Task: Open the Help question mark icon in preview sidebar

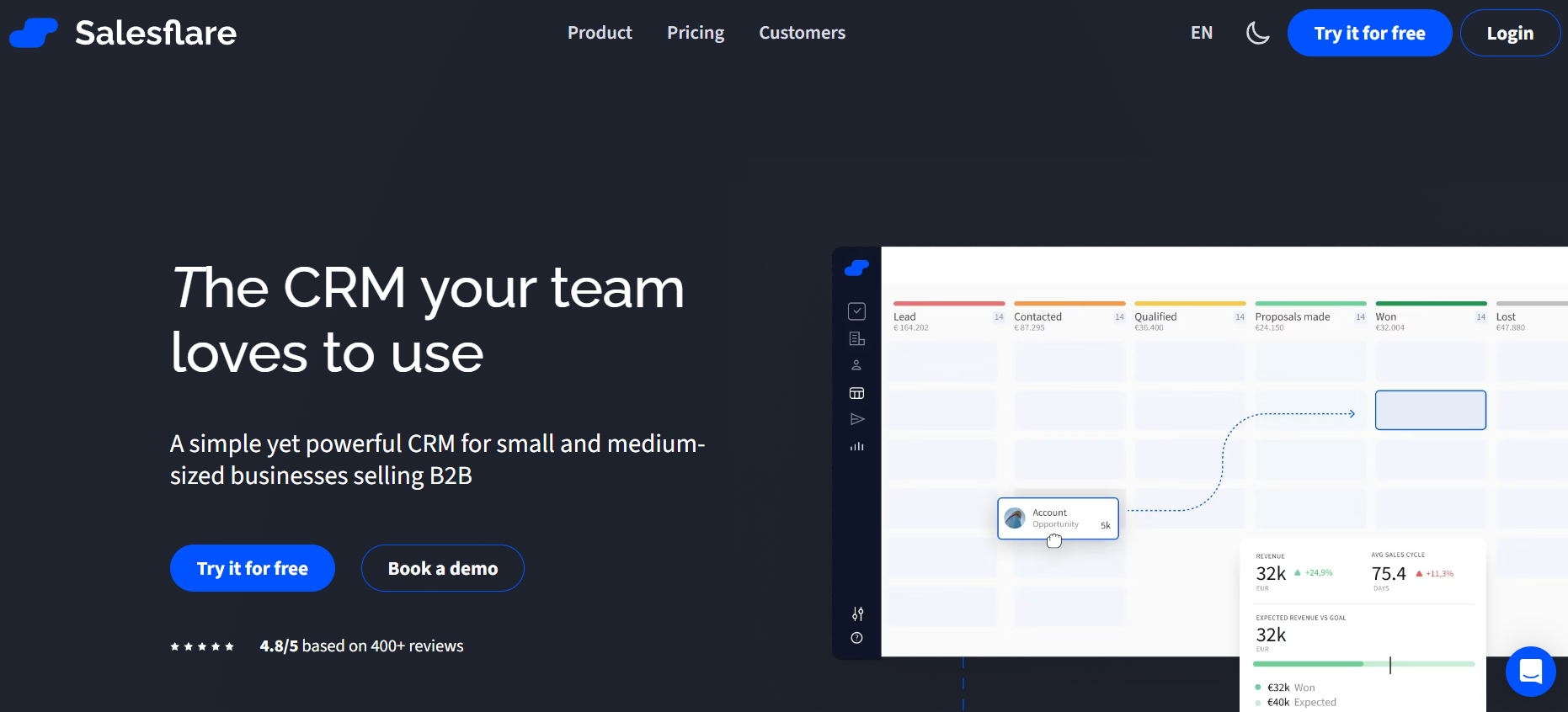Action: (856, 638)
